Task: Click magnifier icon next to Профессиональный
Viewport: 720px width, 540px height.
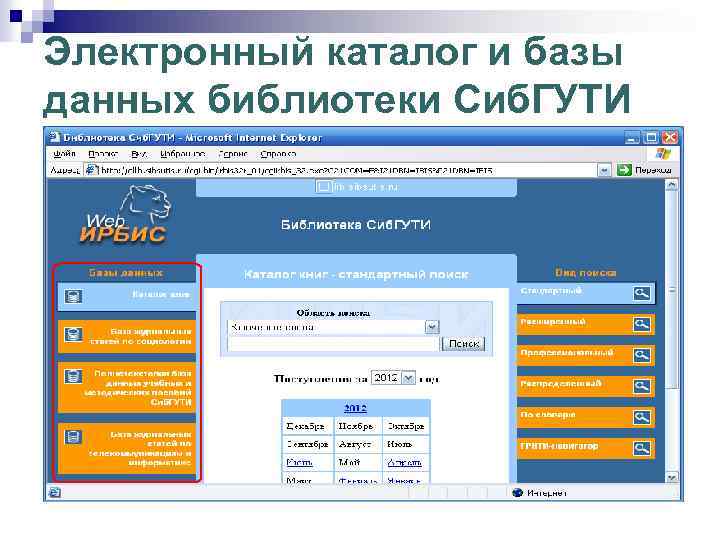Action: pos(641,355)
